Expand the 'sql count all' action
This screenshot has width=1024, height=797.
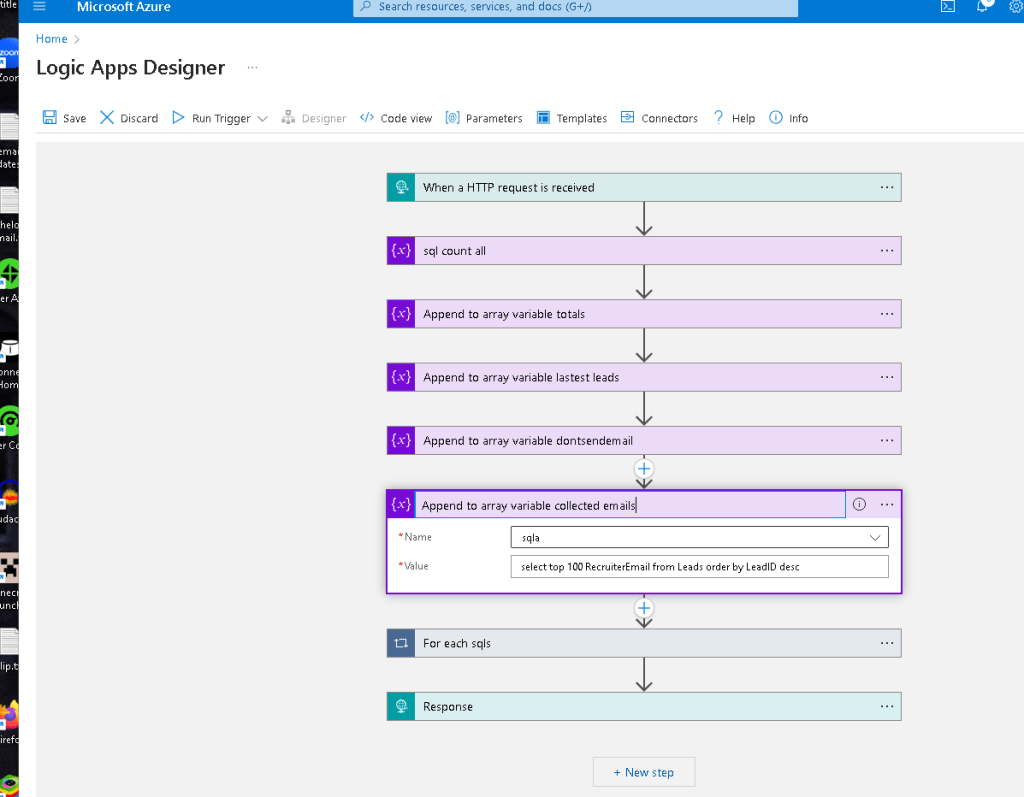[644, 251]
